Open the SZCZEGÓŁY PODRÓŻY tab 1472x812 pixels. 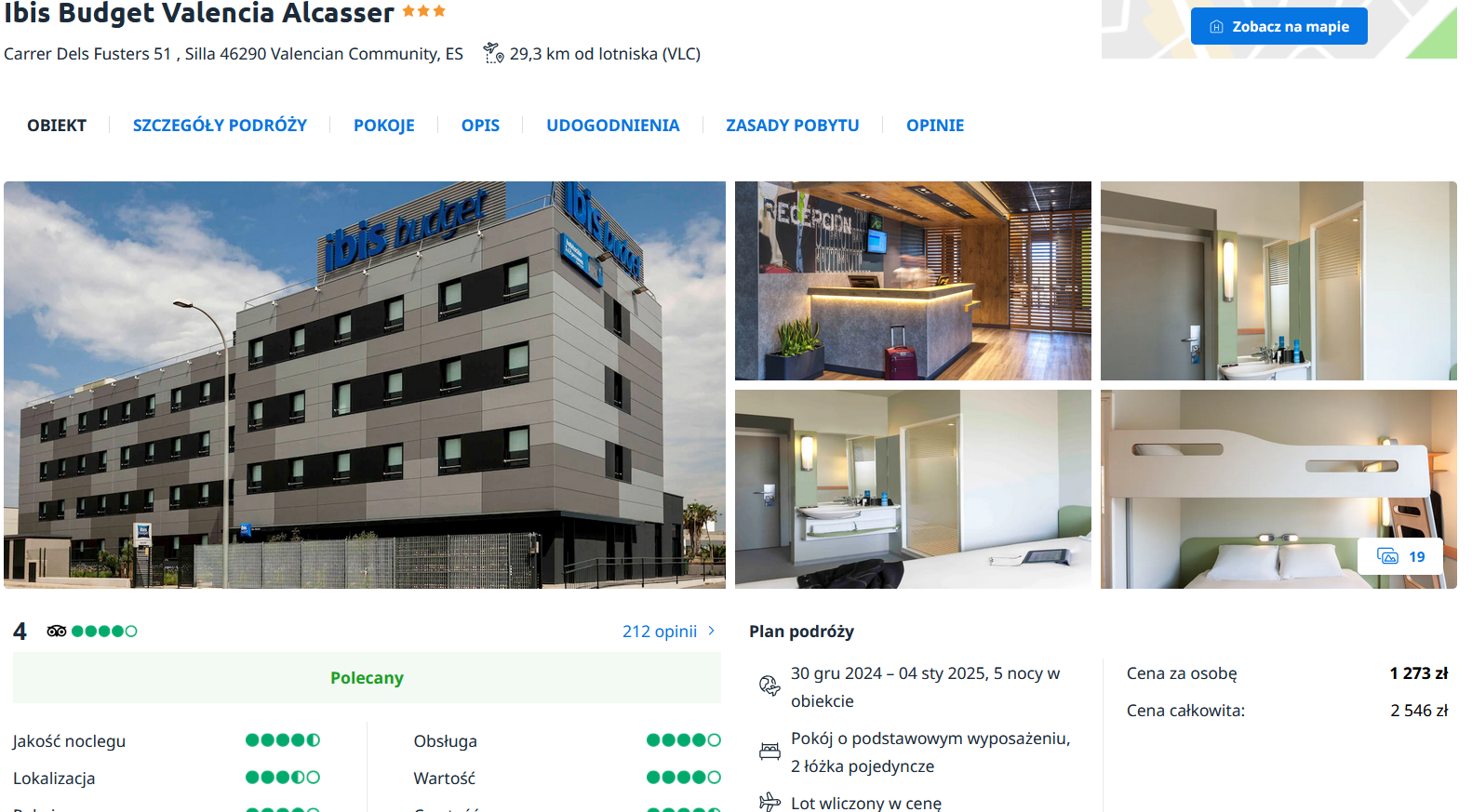tap(220, 126)
